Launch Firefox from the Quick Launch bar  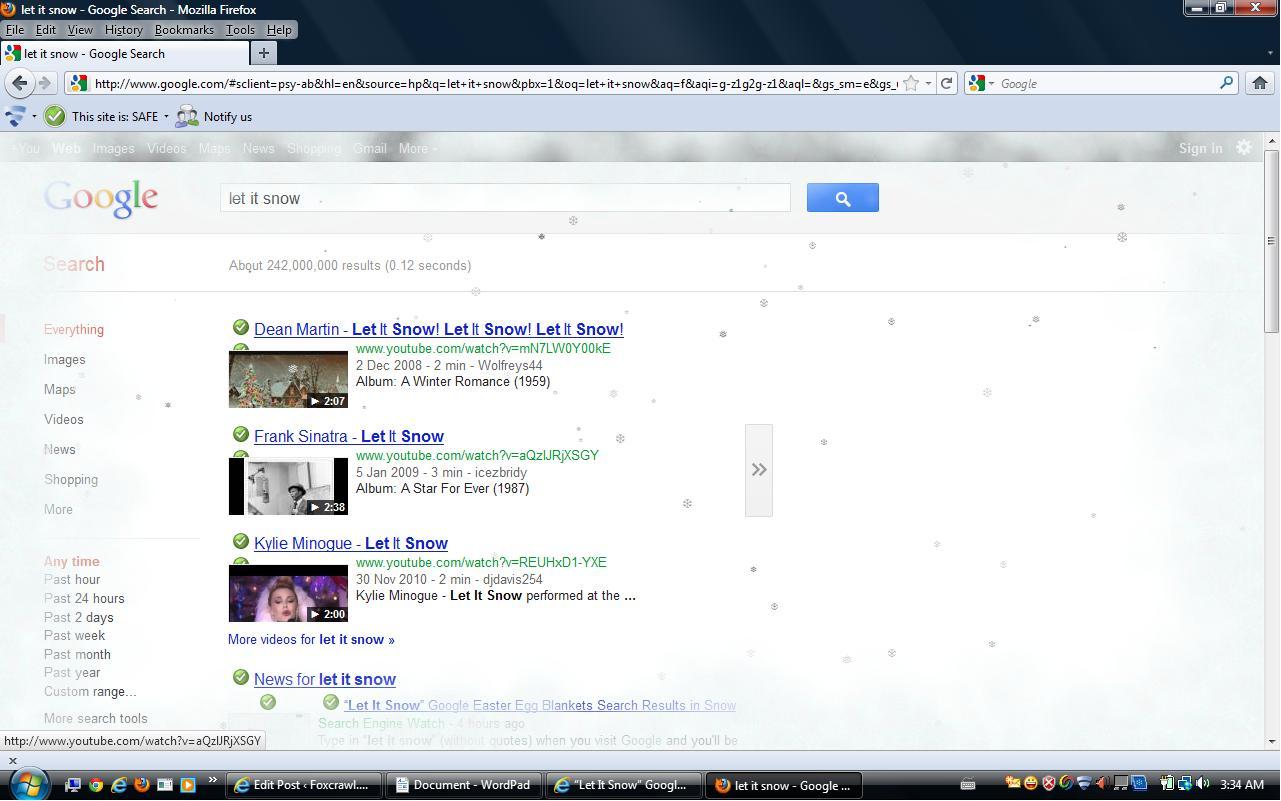[x=141, y=785]
